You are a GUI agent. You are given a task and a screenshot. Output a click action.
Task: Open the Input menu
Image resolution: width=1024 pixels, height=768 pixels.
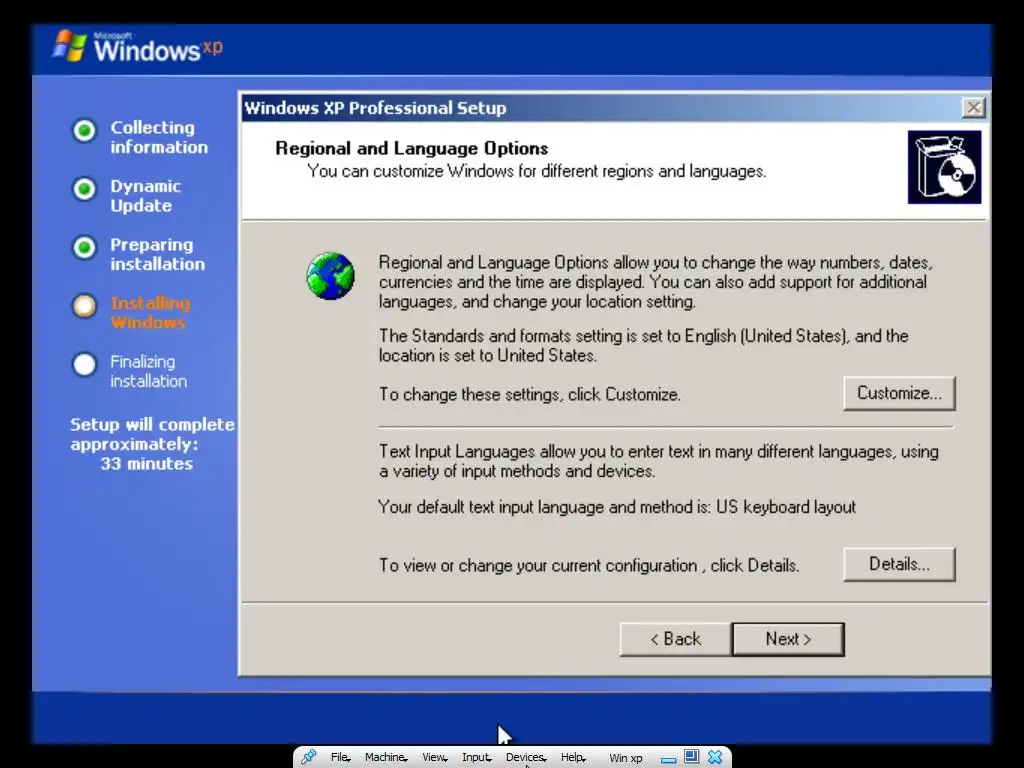[x=476, y=757]
